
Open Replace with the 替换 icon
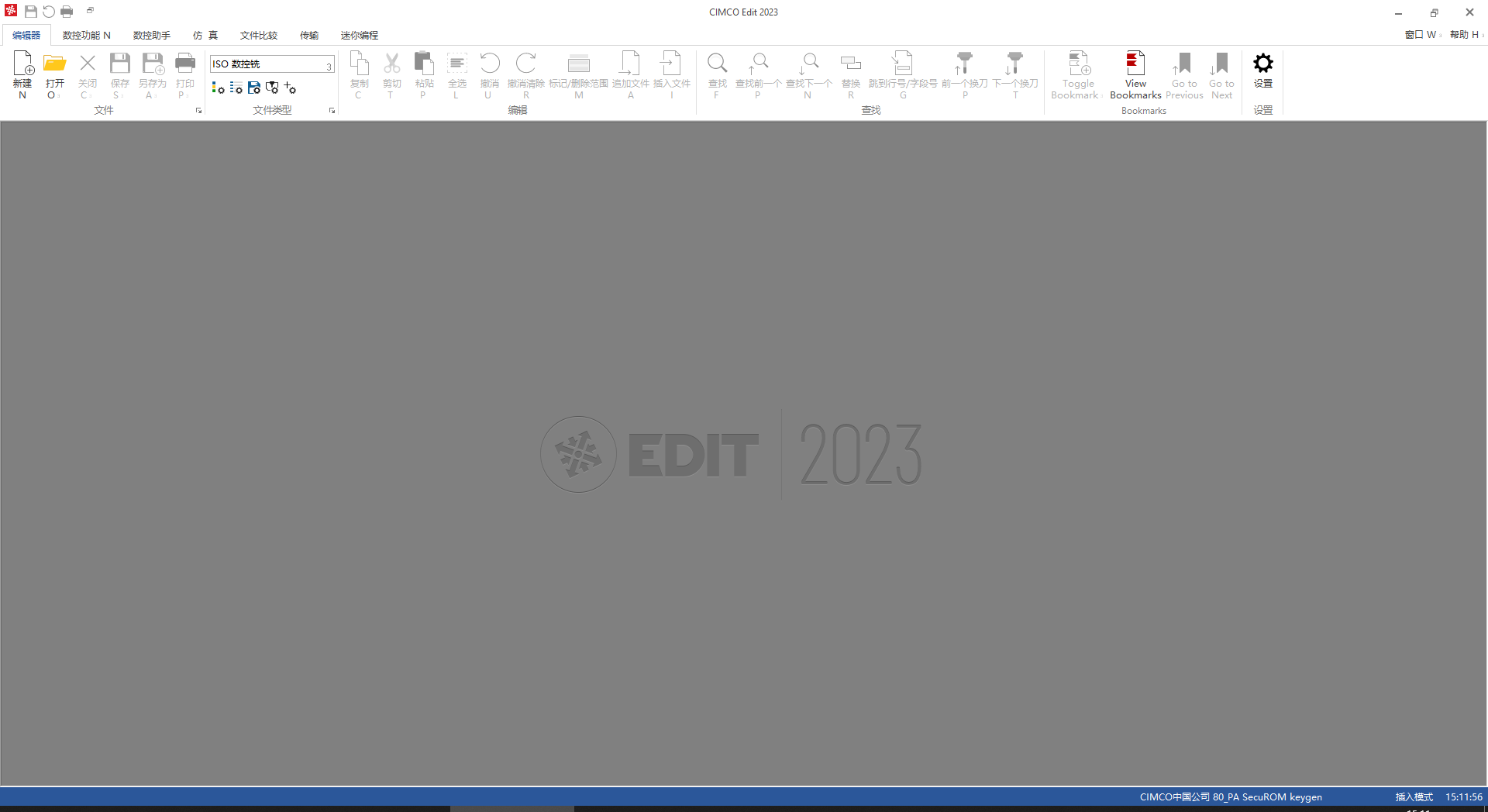pyautogui.click(x=850, y=74)
